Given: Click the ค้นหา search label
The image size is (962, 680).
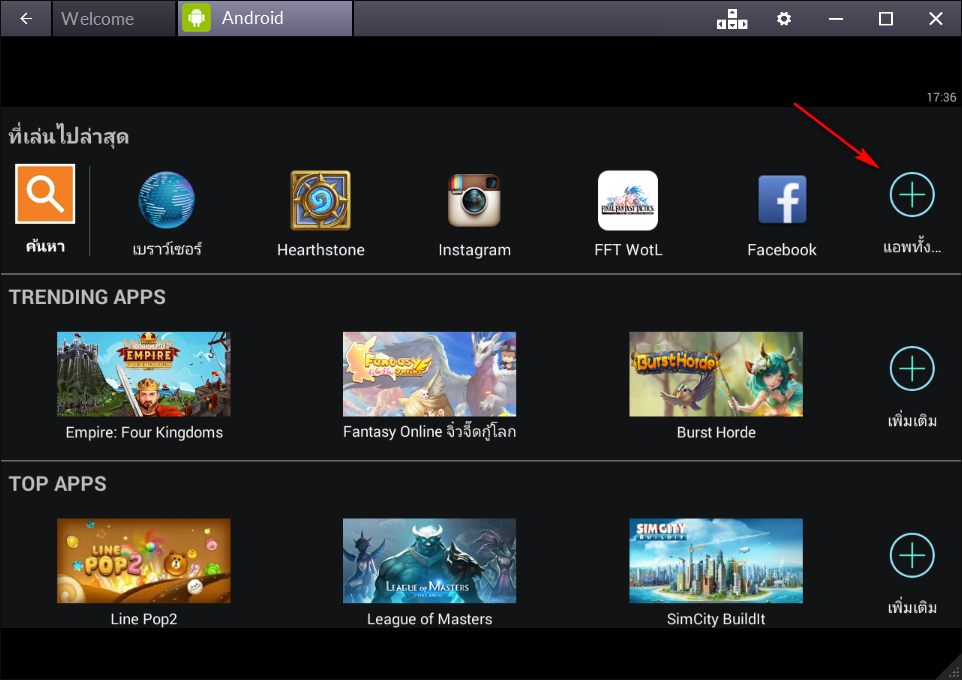Looking at the screenshot, I should pyautogui.click(x=45, y=246).
